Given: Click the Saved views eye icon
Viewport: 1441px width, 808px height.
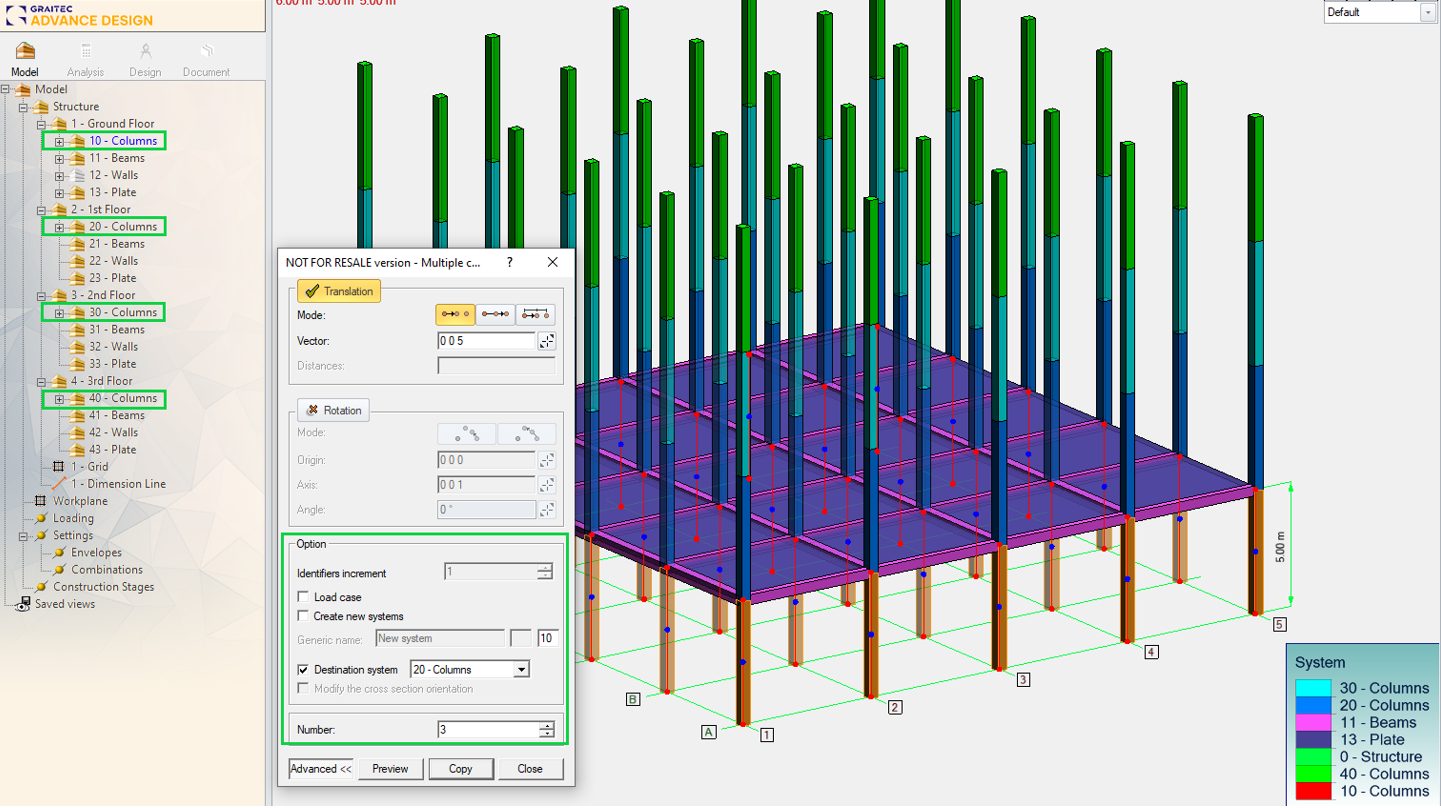Looking at the screenshot, I should pyautogui.click(x=24, y=604).
